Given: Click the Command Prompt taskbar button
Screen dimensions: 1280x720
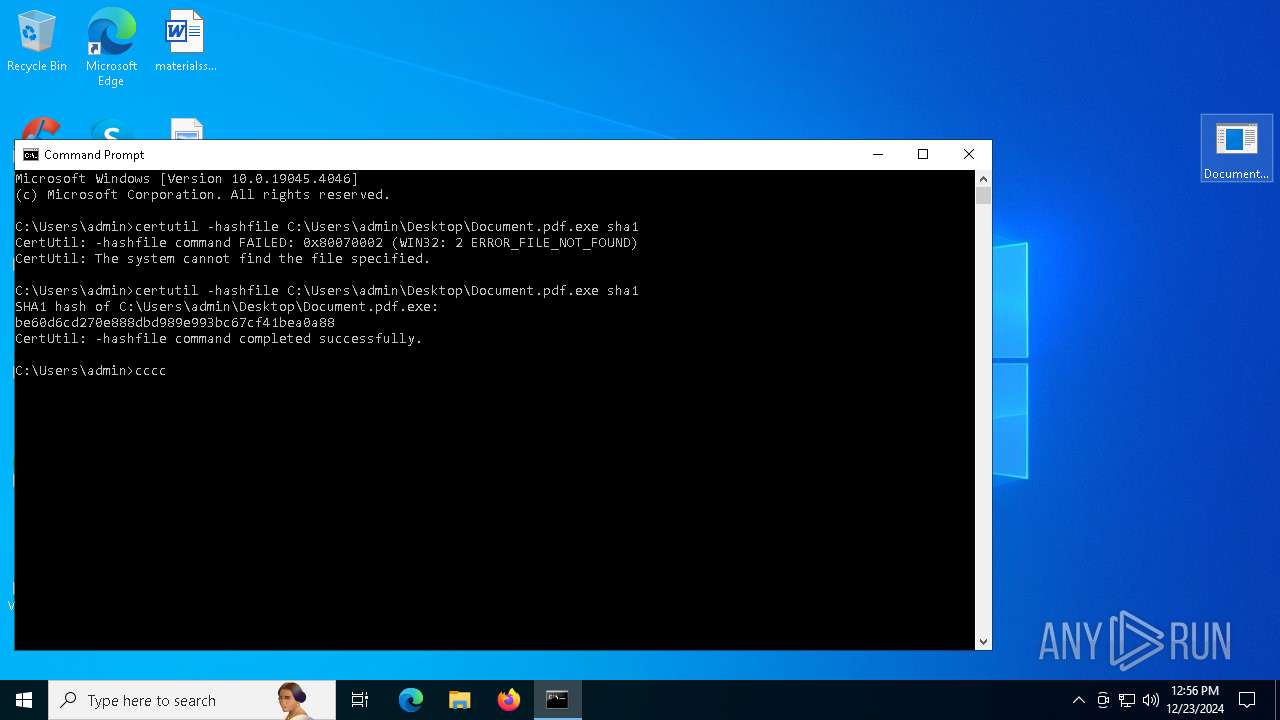Looking at the screenshot, I should point(557,700).
